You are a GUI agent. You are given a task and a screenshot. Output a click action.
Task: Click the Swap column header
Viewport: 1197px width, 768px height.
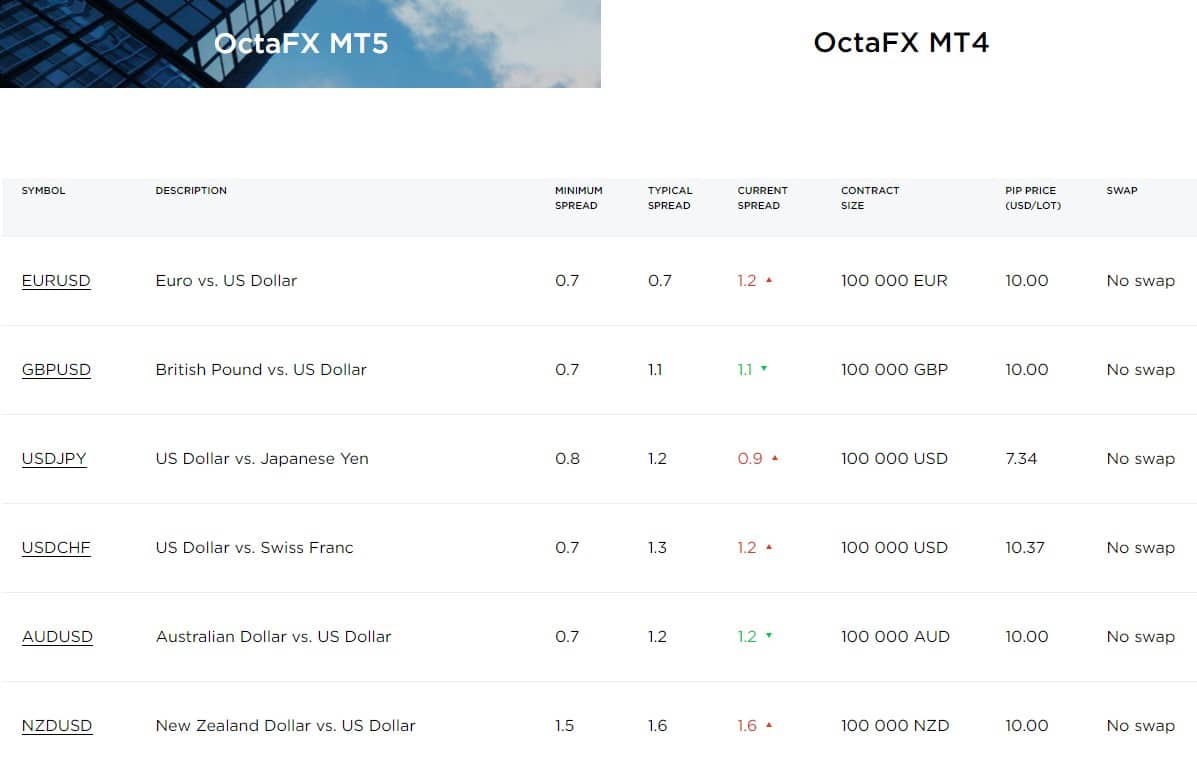1121,191
